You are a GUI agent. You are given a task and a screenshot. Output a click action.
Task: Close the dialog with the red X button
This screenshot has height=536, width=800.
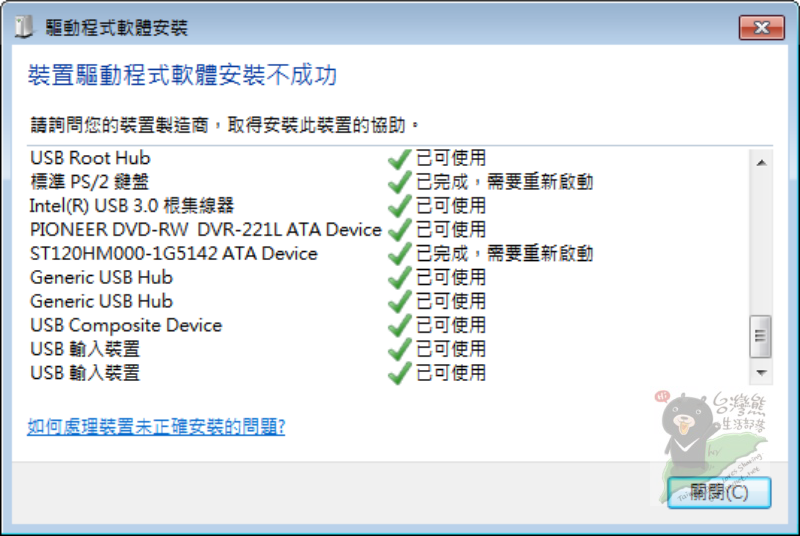(763, 27)
